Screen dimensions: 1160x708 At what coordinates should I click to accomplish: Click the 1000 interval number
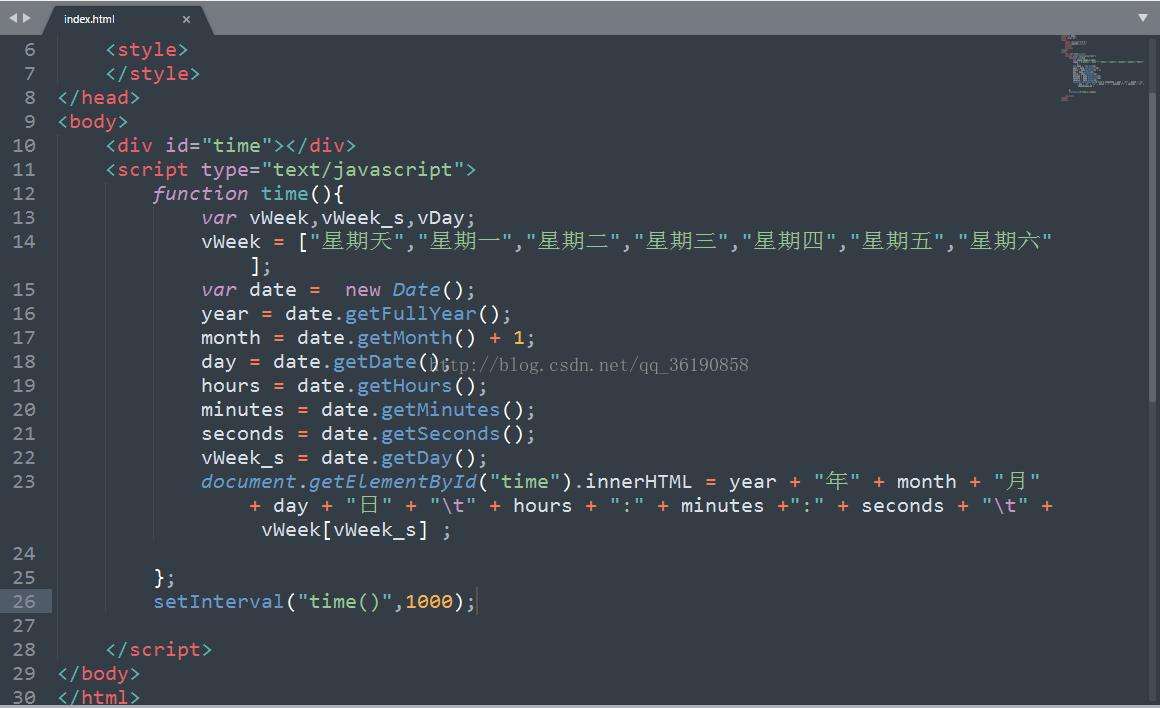[x=429, y=602]
